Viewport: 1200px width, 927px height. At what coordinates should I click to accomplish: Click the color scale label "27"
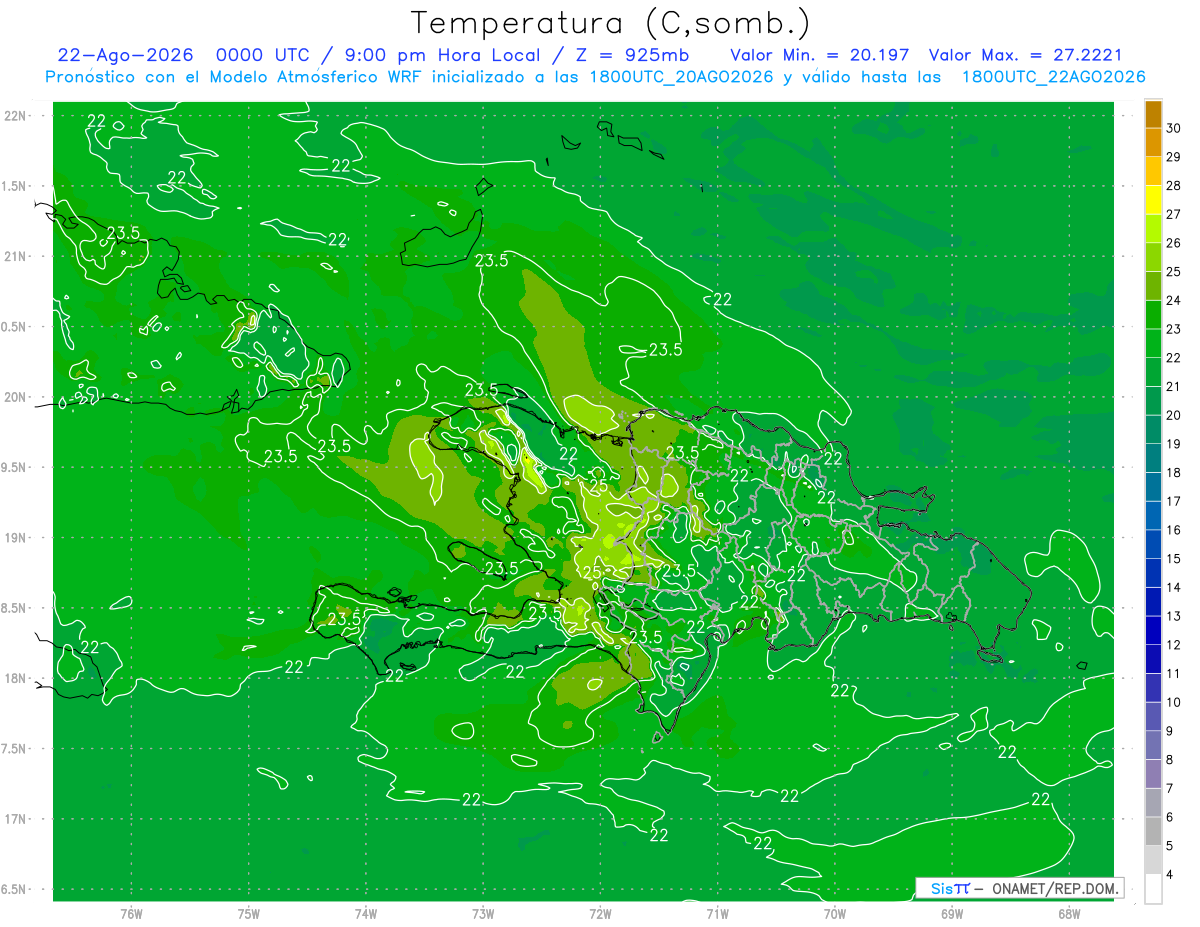1174,214
